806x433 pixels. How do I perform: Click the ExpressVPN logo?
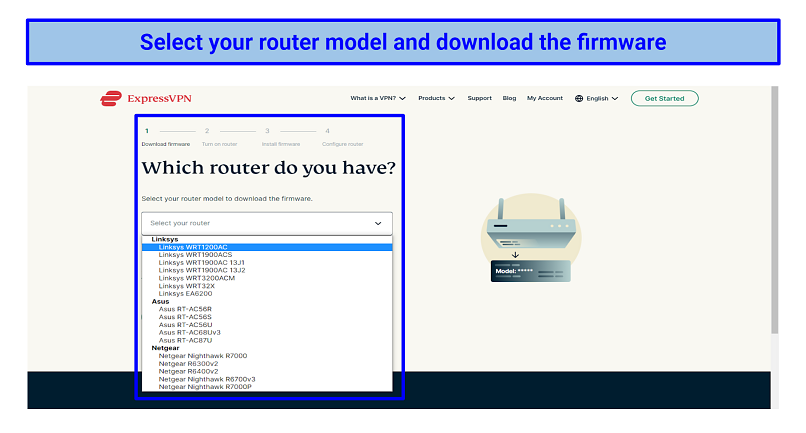146,98
